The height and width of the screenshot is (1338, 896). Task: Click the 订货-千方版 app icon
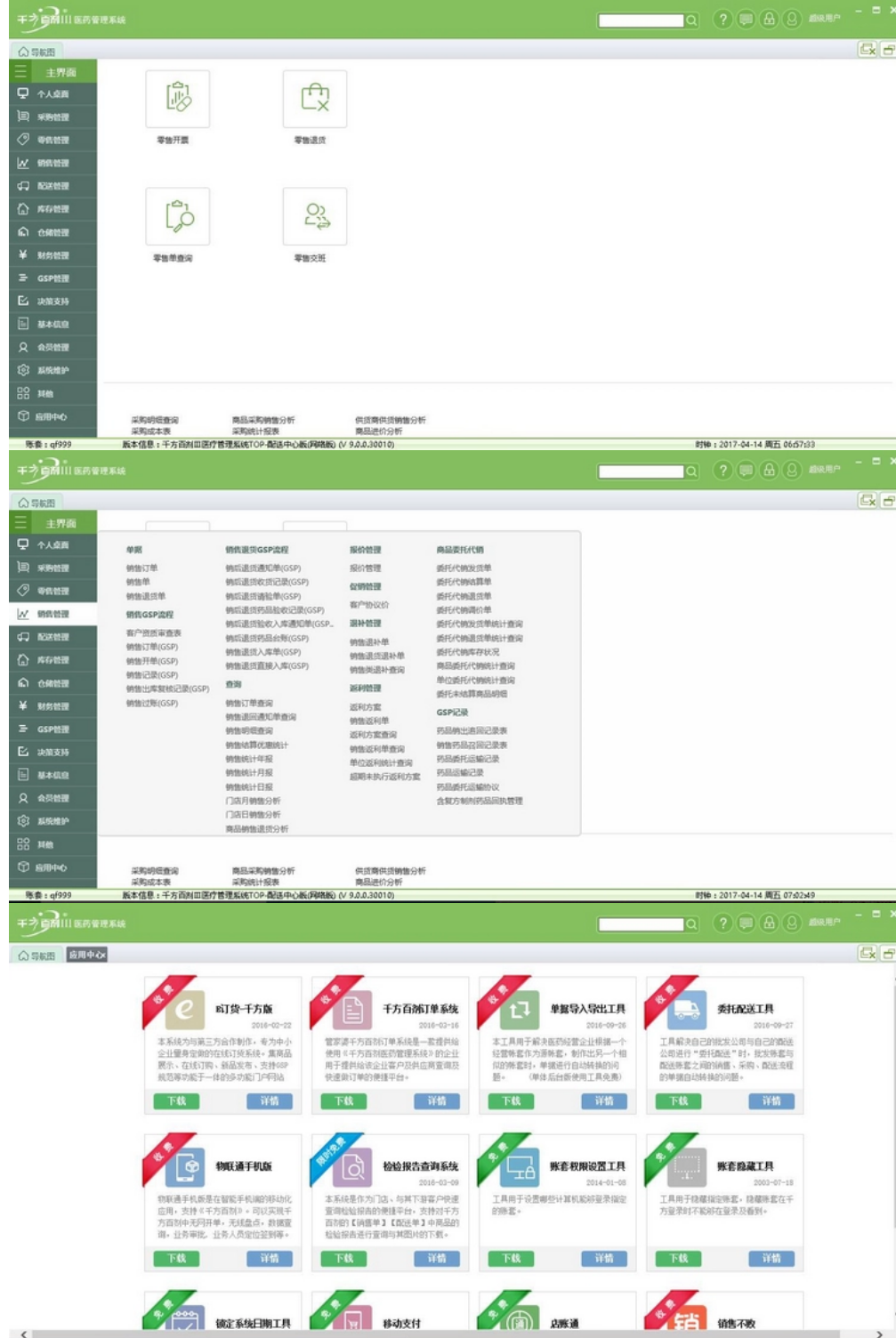184,1010
